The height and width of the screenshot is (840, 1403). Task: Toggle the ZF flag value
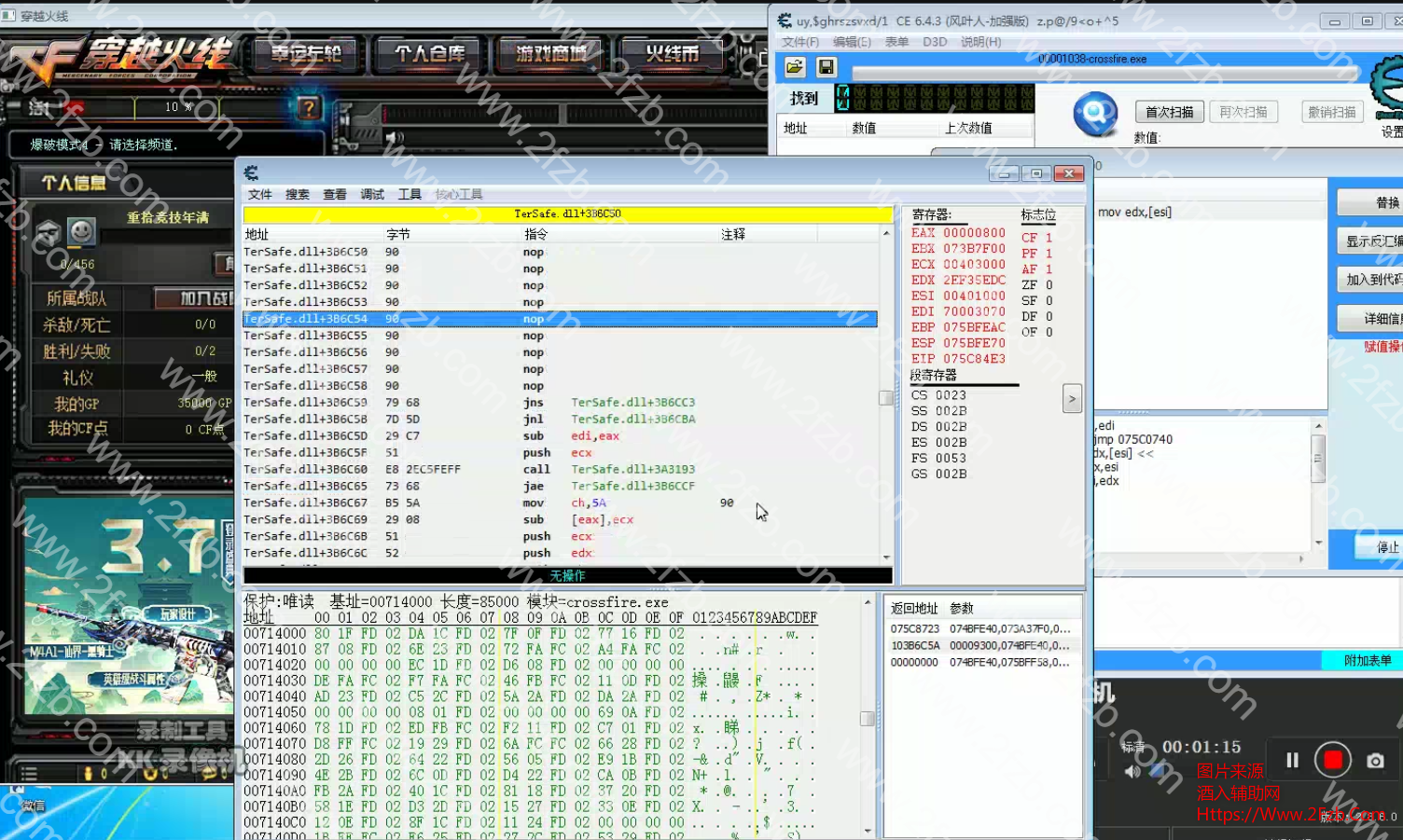point(1049,285)
